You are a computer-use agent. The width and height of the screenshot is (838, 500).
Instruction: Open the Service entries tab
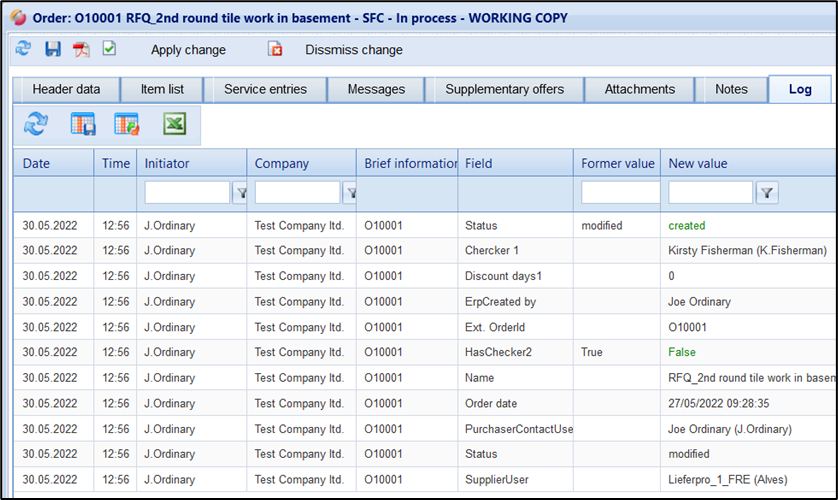[x=265, y=89]
